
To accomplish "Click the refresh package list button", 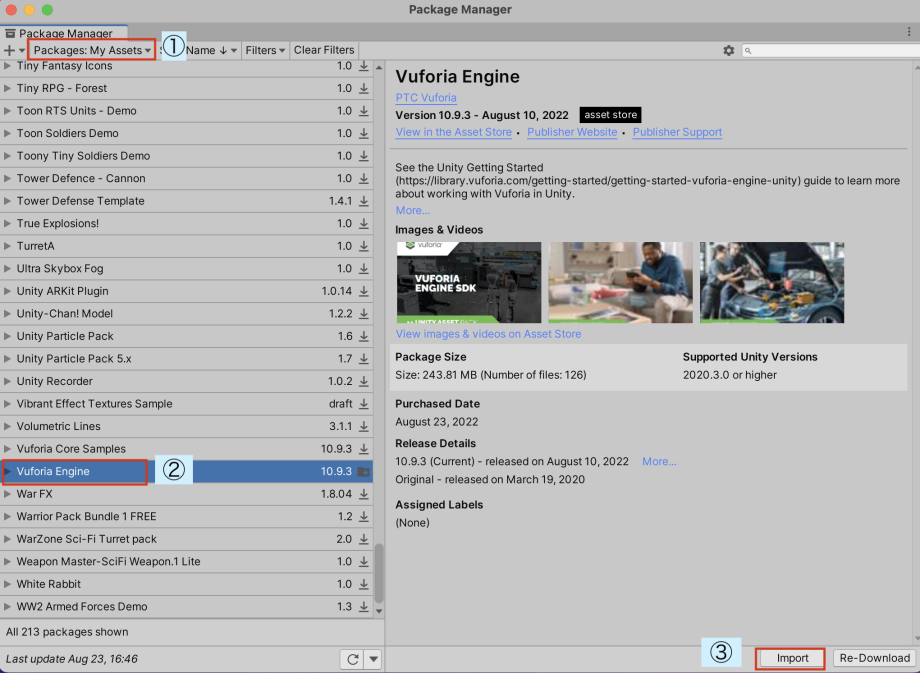I will (x=352, y=659).
